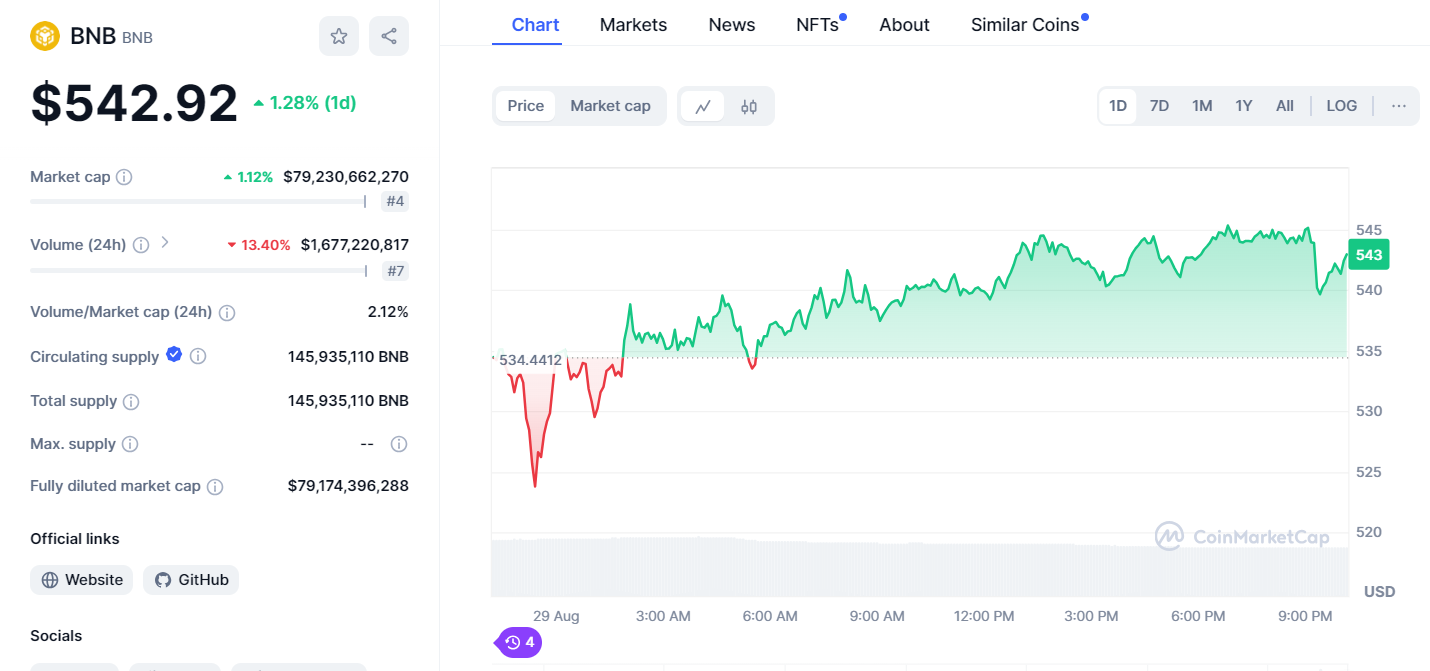1430x671 pixels.
Task: Select the All time range
Action: click(x=1285, y=106)
